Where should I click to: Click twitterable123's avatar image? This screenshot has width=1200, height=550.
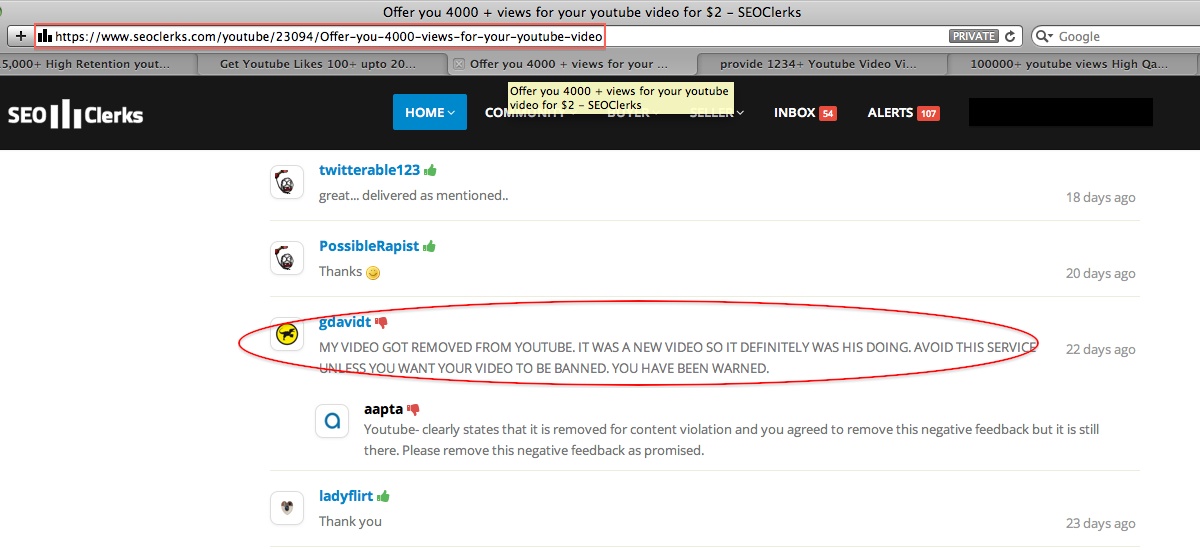click(287, 182)
